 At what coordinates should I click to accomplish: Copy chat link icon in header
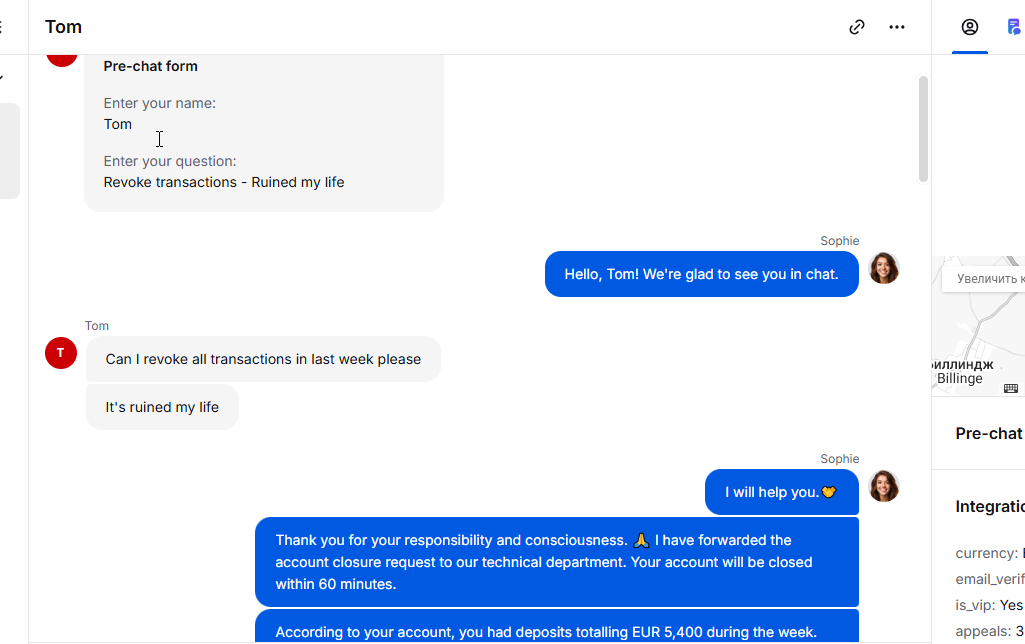856,27
